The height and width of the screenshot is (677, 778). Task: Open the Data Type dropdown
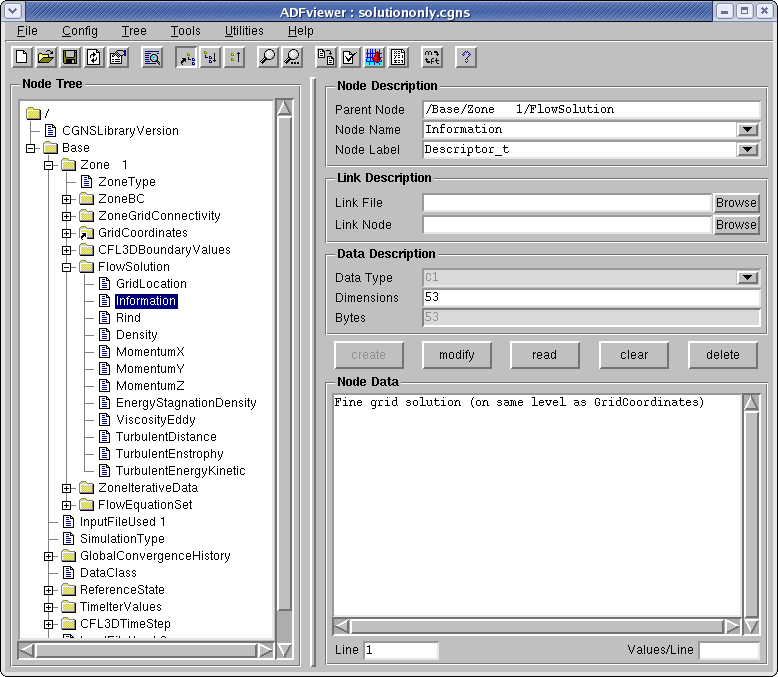point(747,277)
